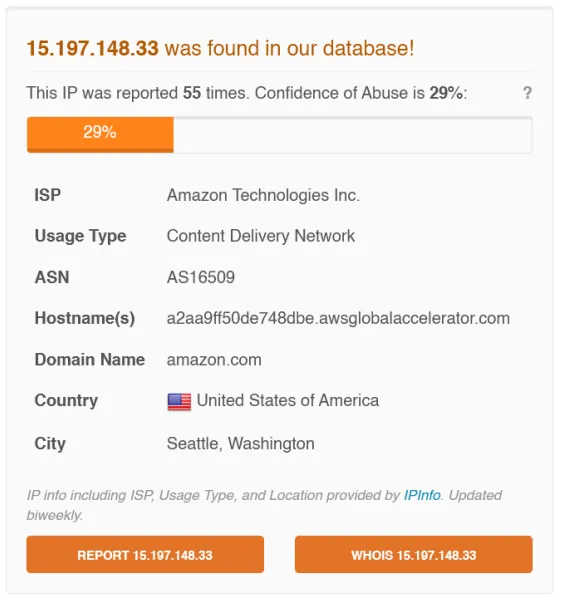The image size is (561, 600).
Task: Click the Amazon Technologies Inc. ISP value
Action: (263, 195)
